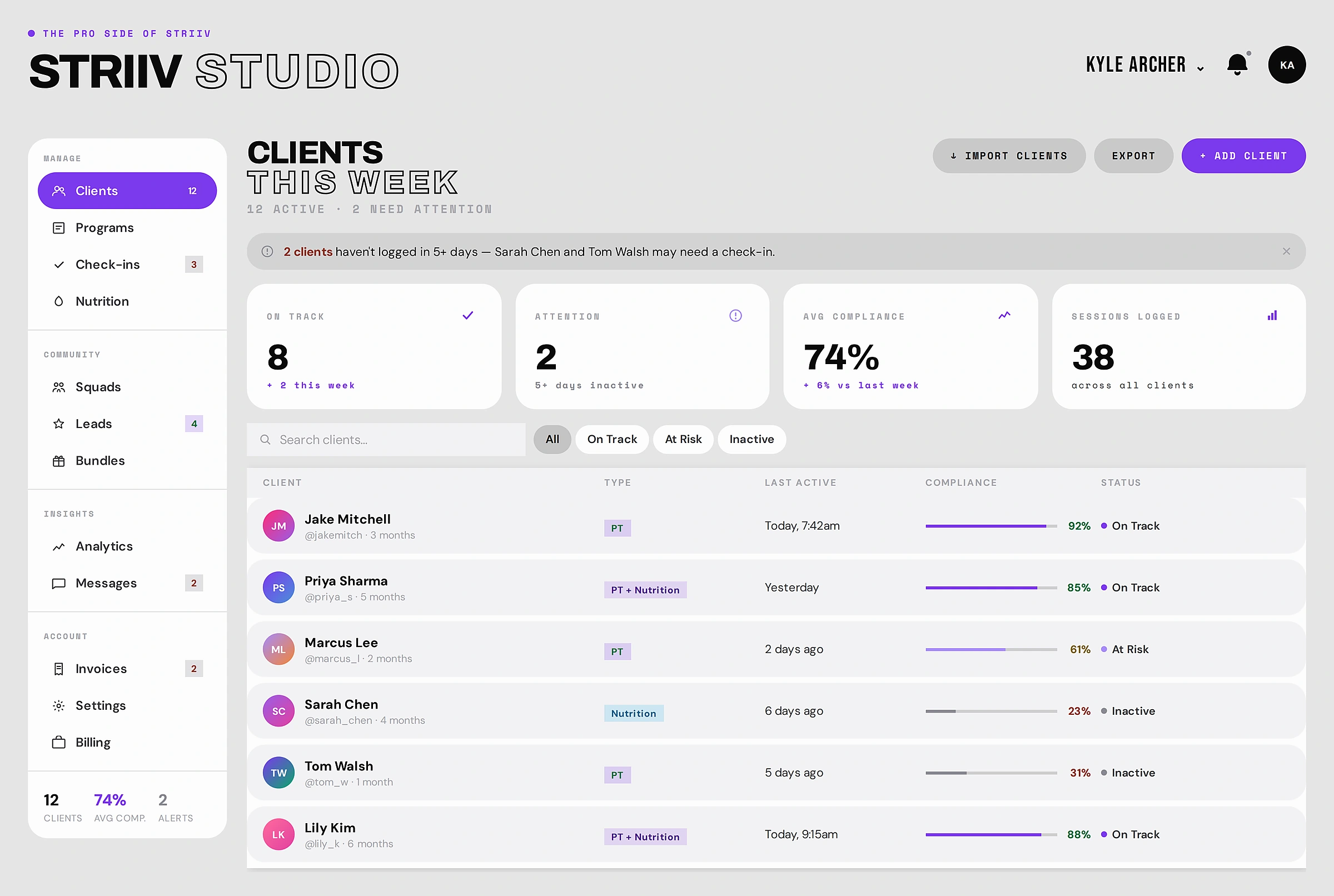Image resolution: width=1334 pixels, height=896 pixels.
Task: Click in the Search clients field
Action: click(386, 440)
